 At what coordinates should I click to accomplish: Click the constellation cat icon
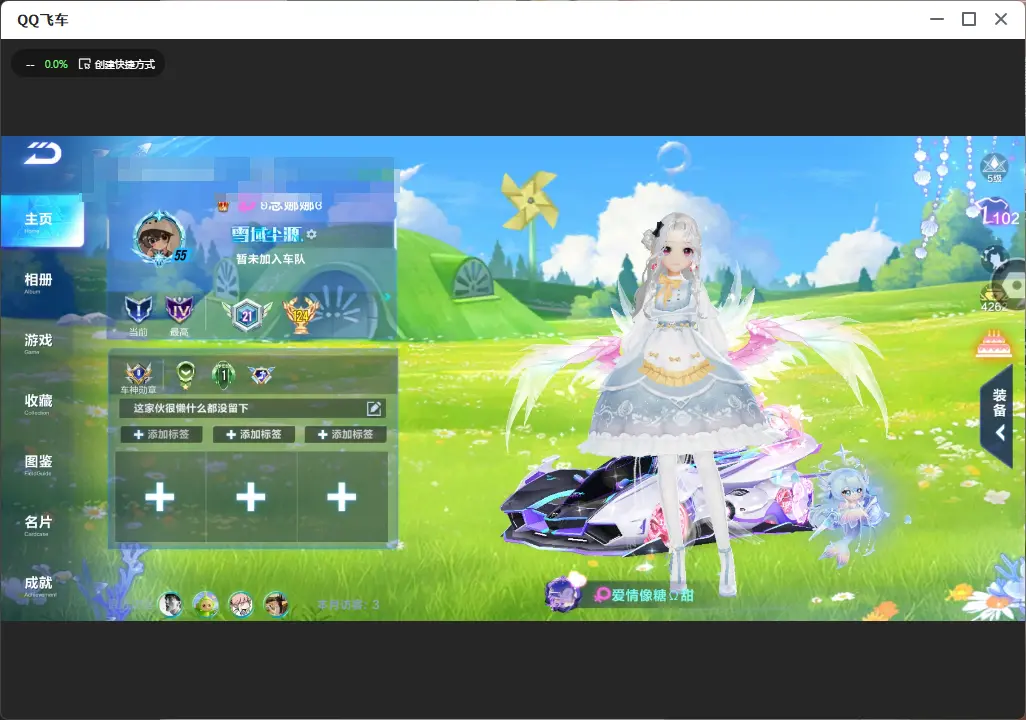point(993,259)
